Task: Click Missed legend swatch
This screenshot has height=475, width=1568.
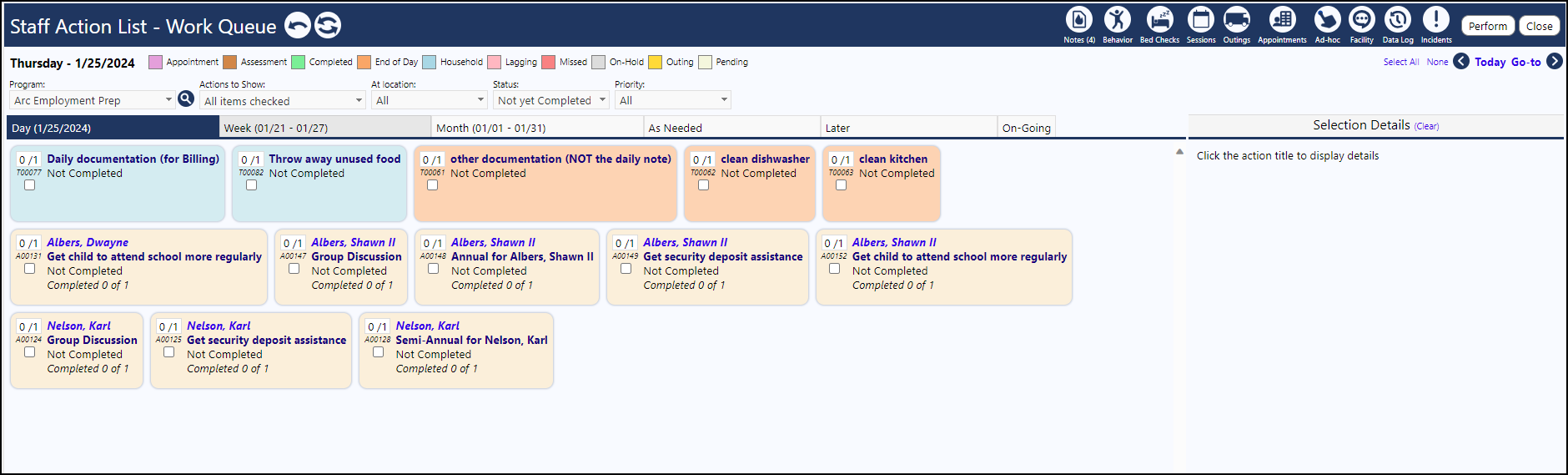Action: 548,62
